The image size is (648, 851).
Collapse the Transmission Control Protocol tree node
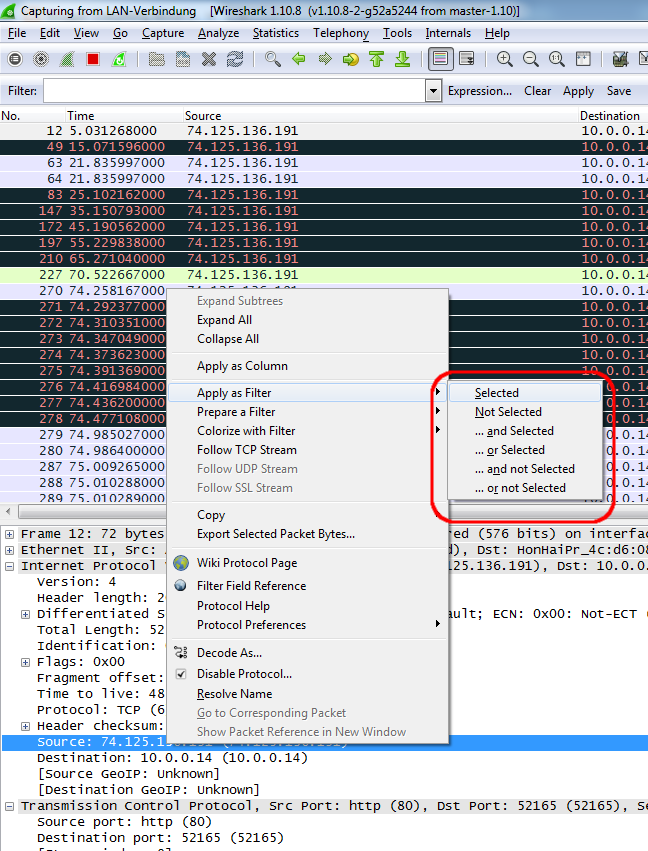(x=10, y=806)
